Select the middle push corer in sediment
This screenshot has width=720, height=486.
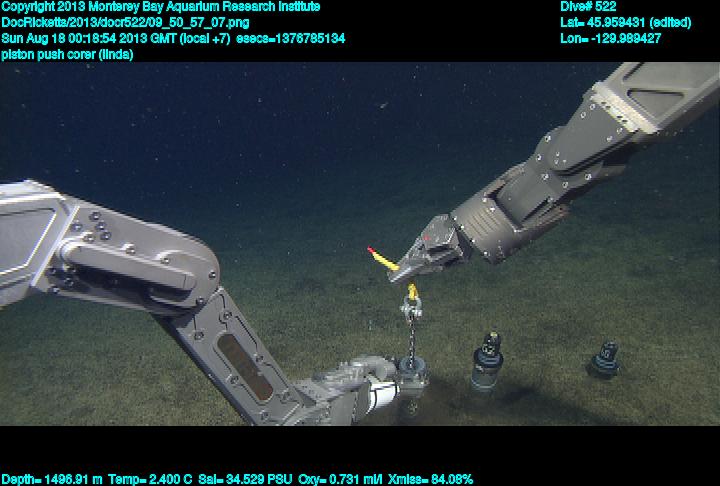pos(487,360)
